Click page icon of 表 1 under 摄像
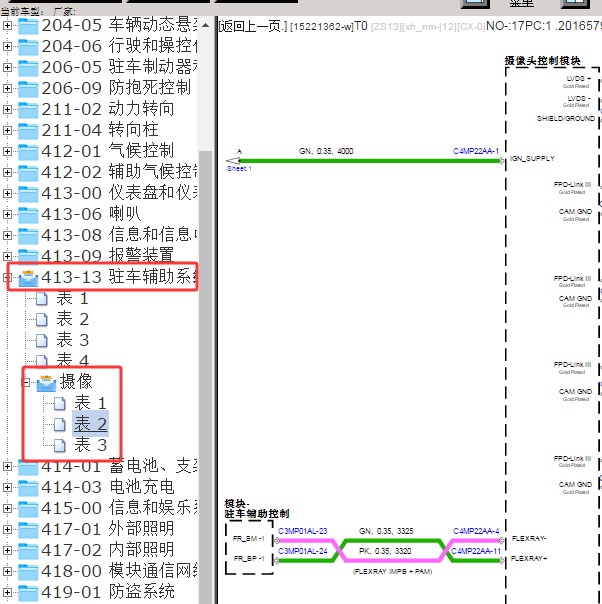 (x=60, y=404)
